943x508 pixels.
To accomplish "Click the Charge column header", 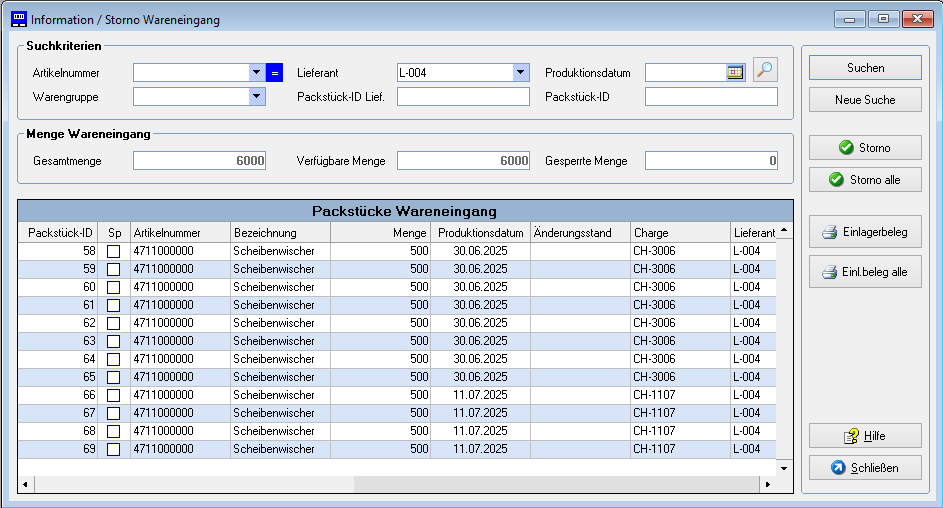I will (680, 232).
